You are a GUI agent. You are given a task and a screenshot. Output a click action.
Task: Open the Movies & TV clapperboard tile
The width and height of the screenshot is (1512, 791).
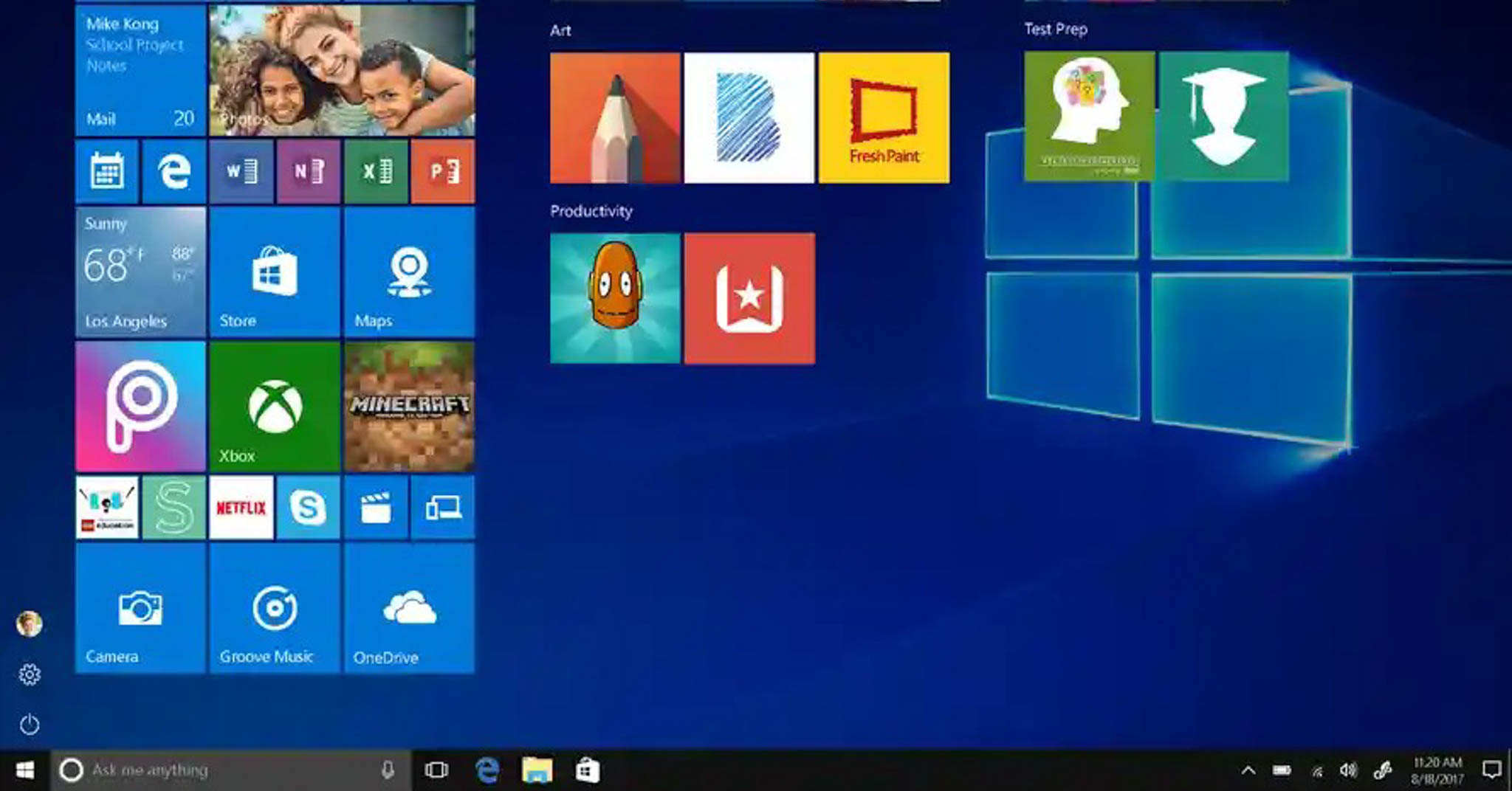pyautogui.click(x=376, y=508)
